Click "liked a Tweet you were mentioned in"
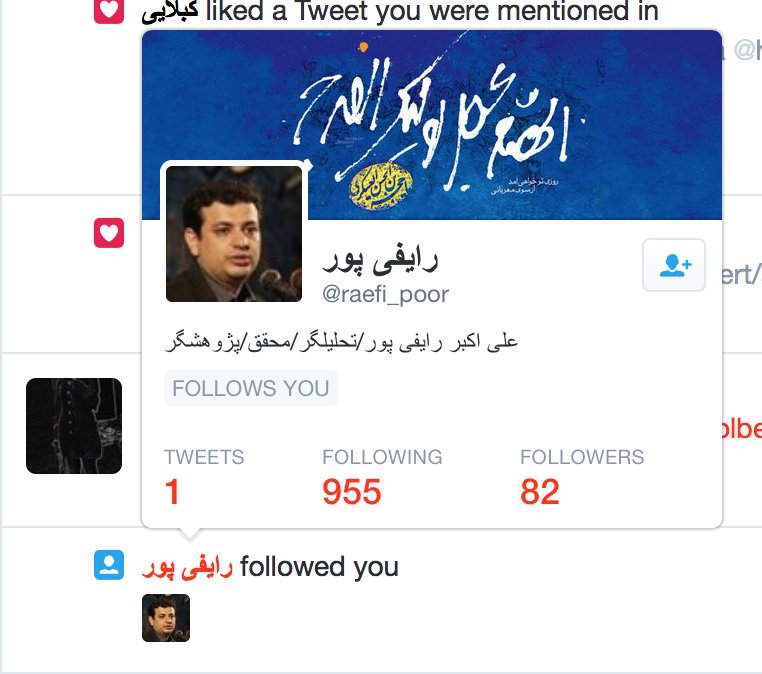The width and height of the screenshot is (762, 674). (x=432, y=11)
